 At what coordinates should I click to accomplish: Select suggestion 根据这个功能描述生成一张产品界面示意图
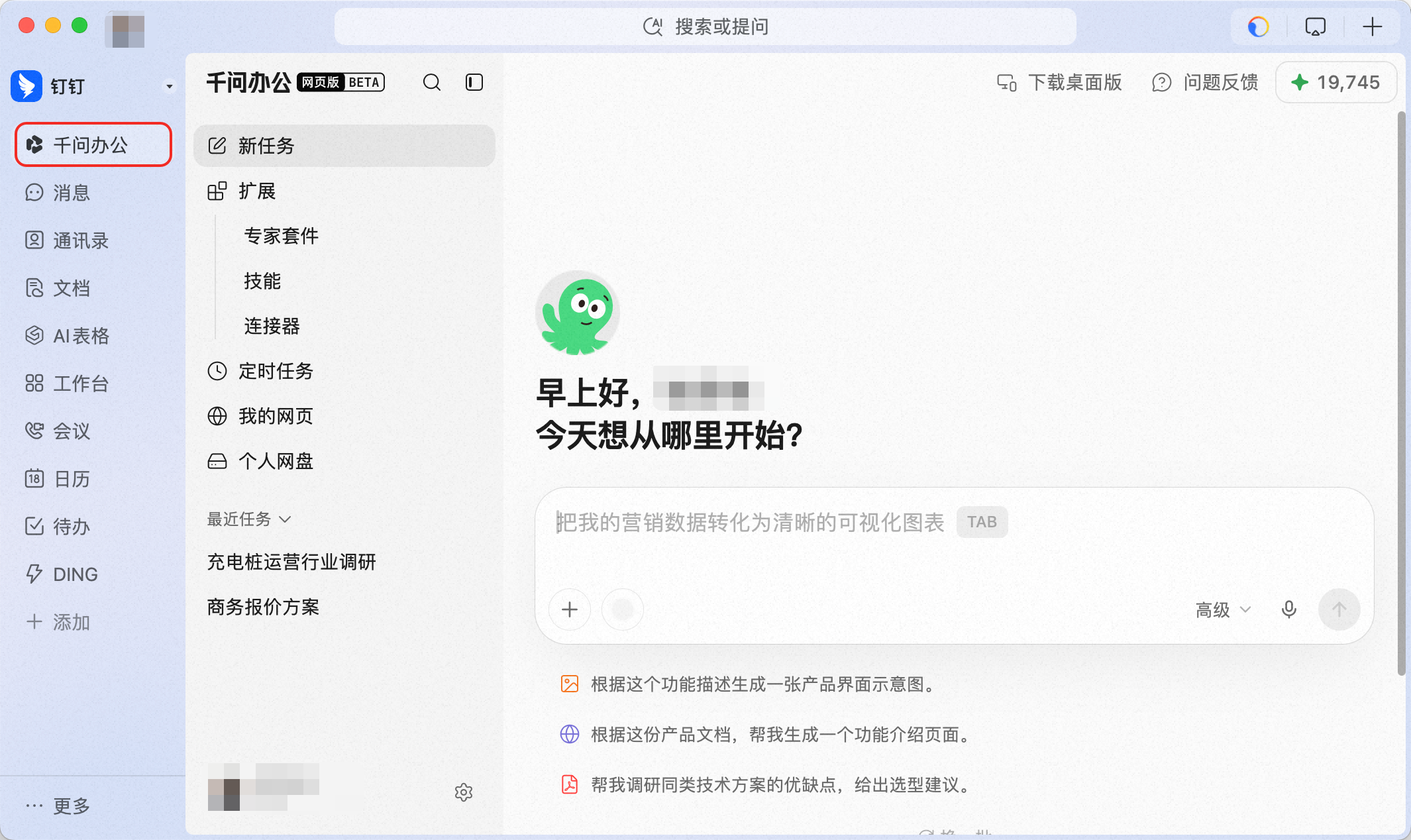click(x=749, y=684)
